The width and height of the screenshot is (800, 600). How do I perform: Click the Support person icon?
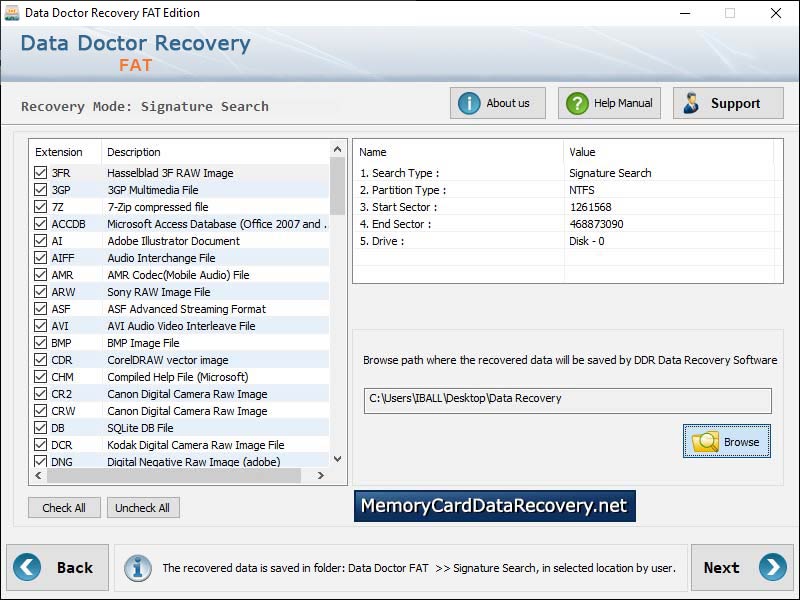pos(690,102)
